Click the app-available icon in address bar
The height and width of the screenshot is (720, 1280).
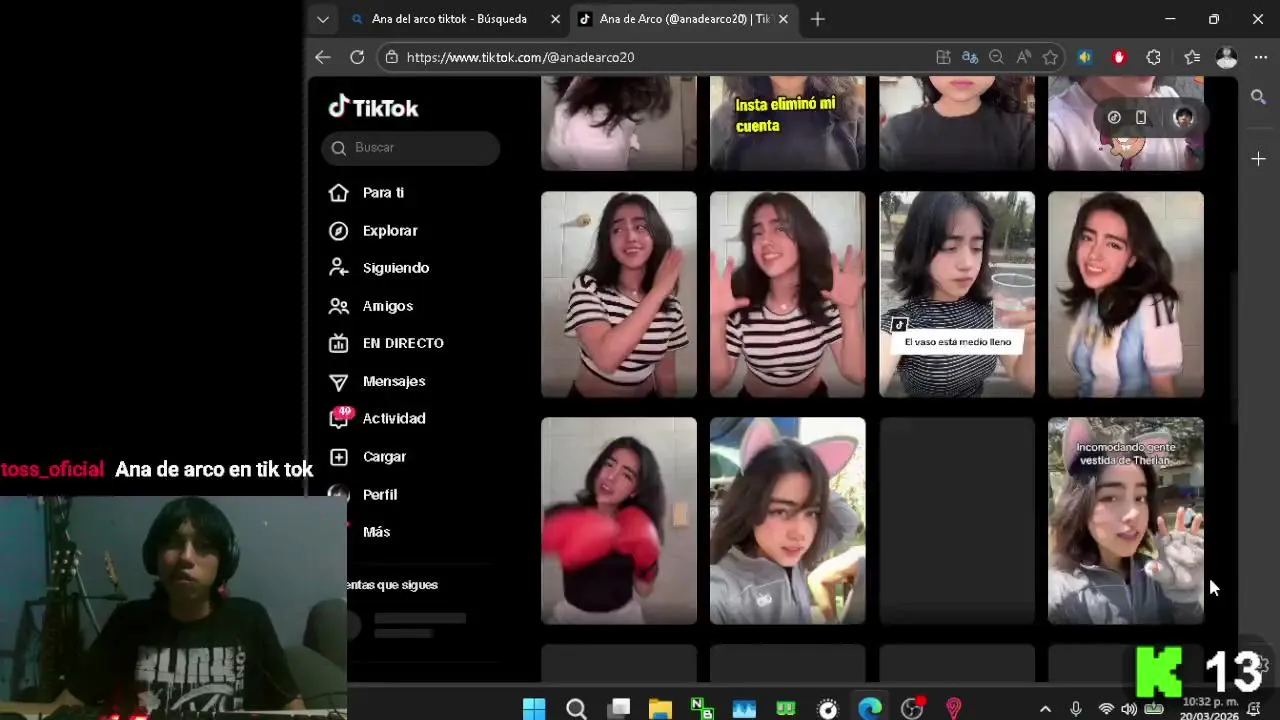(x=943, y=57)
